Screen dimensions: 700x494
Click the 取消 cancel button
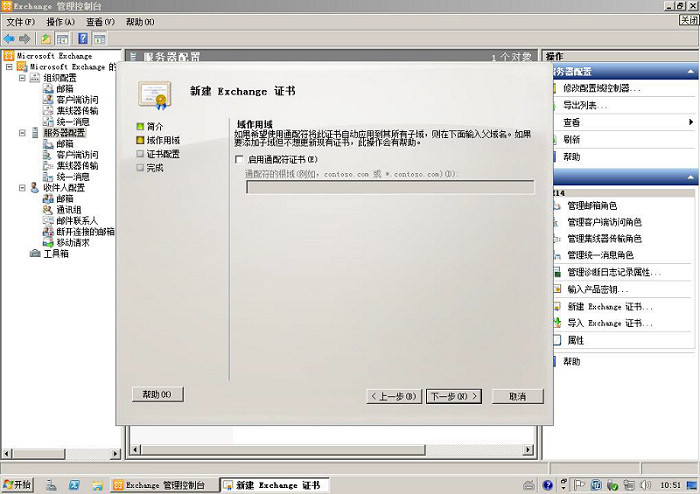tap(517, 396)
